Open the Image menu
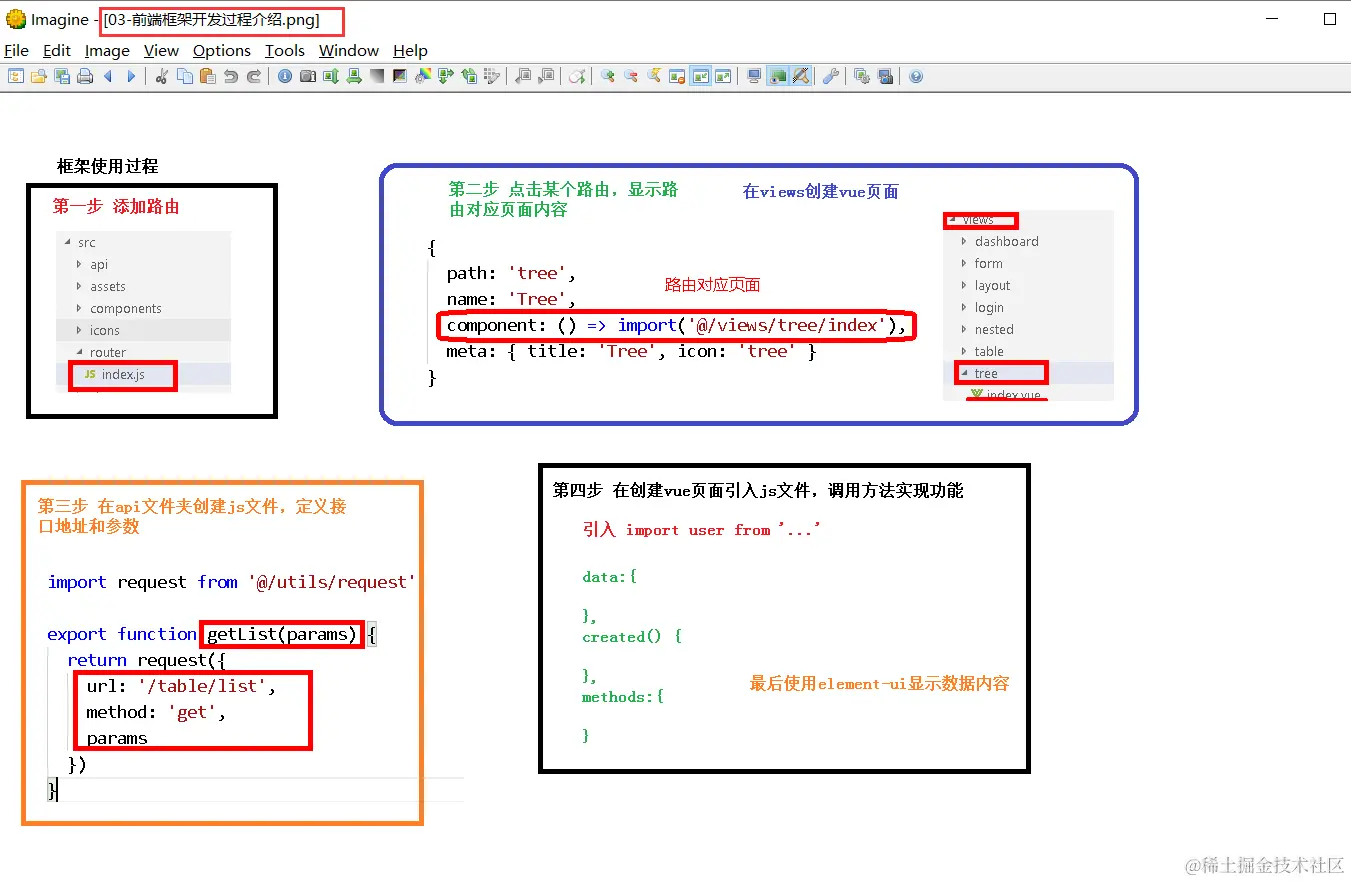Screen dimensions: 1351x882 [107, 50]
